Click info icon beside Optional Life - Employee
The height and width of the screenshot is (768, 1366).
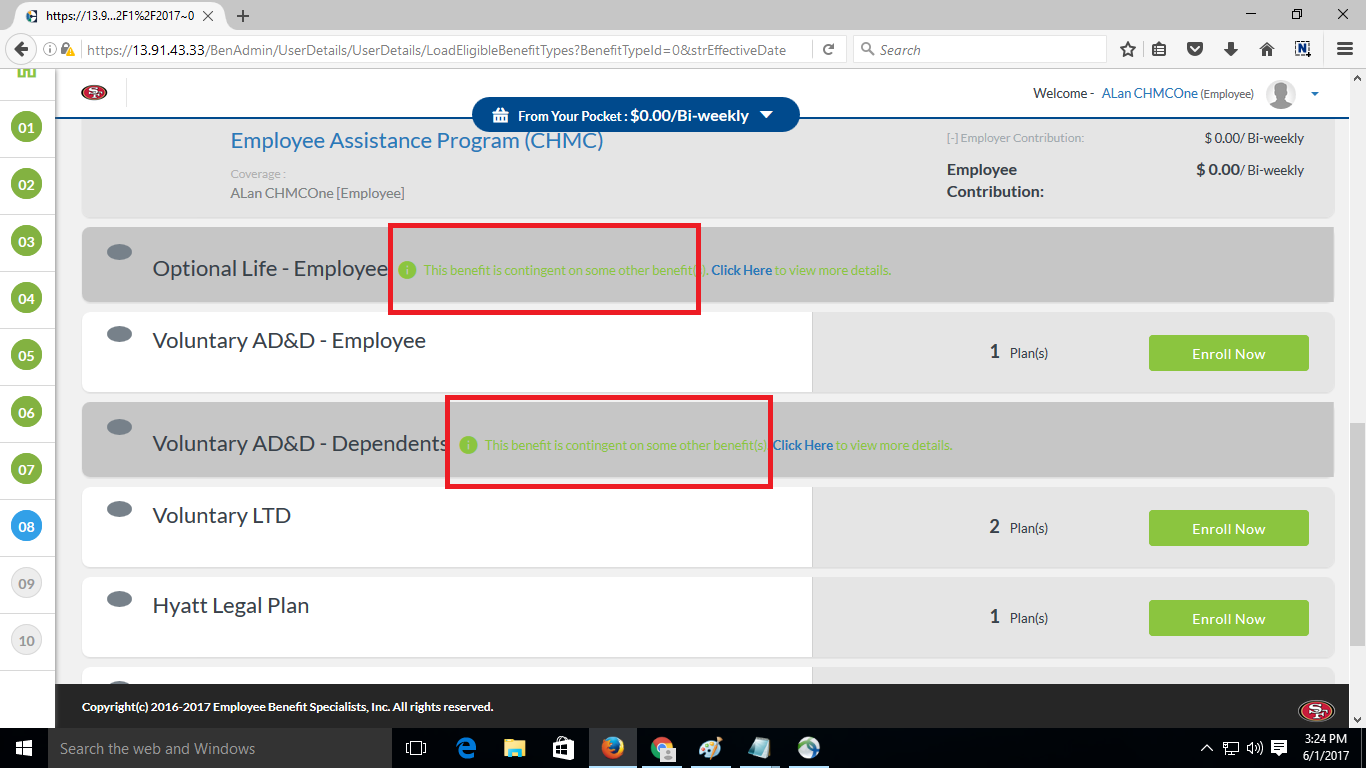click(407, 270)
